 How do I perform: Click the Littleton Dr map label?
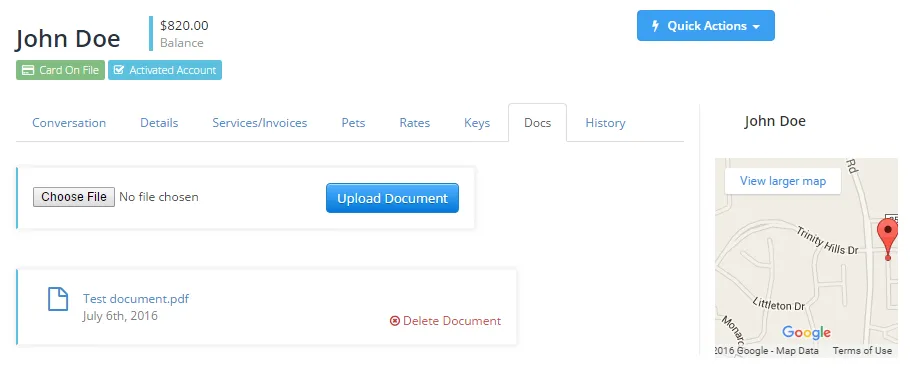click(779, 303)
